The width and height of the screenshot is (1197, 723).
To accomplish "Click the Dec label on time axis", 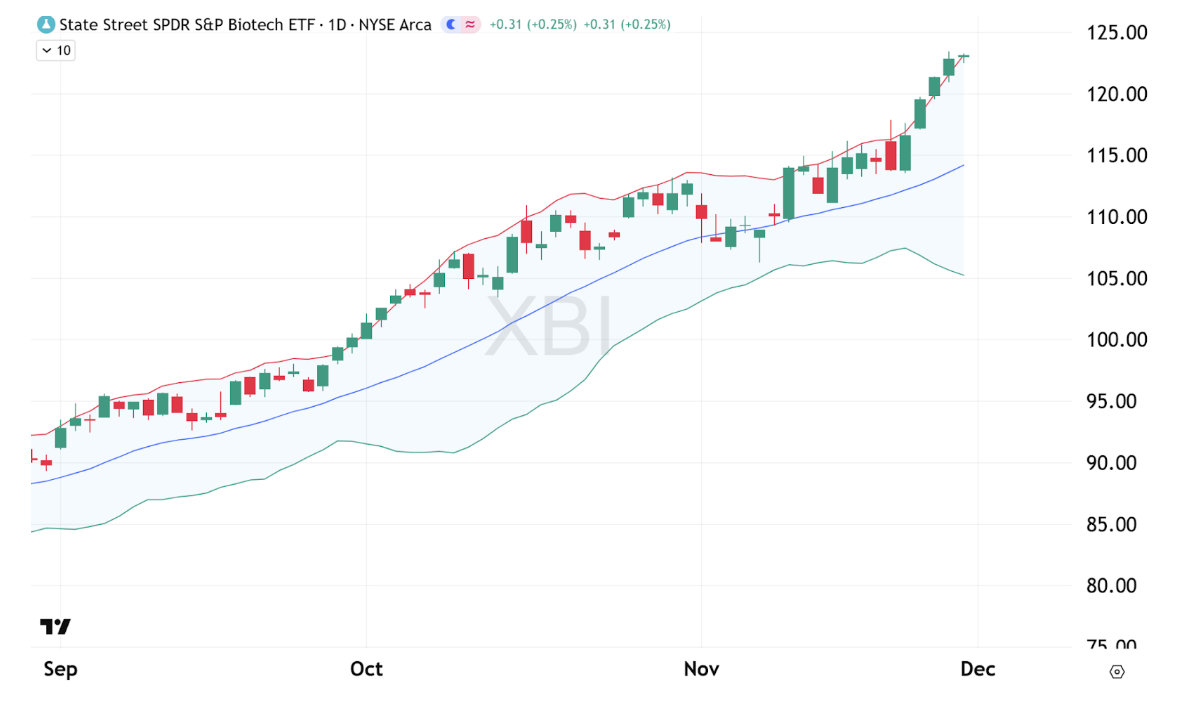I will pos(978,669).
